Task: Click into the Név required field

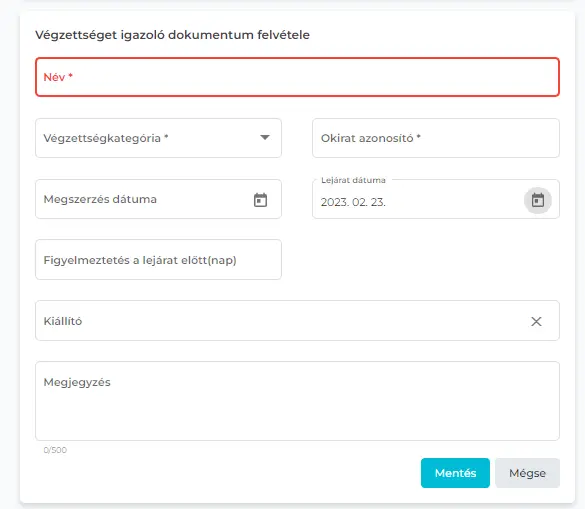Action: tap(297, 77)
